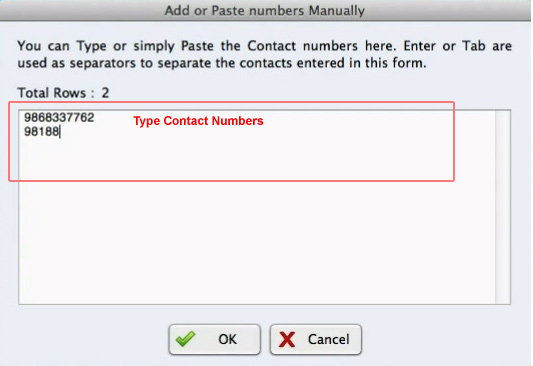Image resolution: width=533 pixels, height=366 pixels.
Task: Dismiss the dialog using the Cancel button
Action: point(316,339)
